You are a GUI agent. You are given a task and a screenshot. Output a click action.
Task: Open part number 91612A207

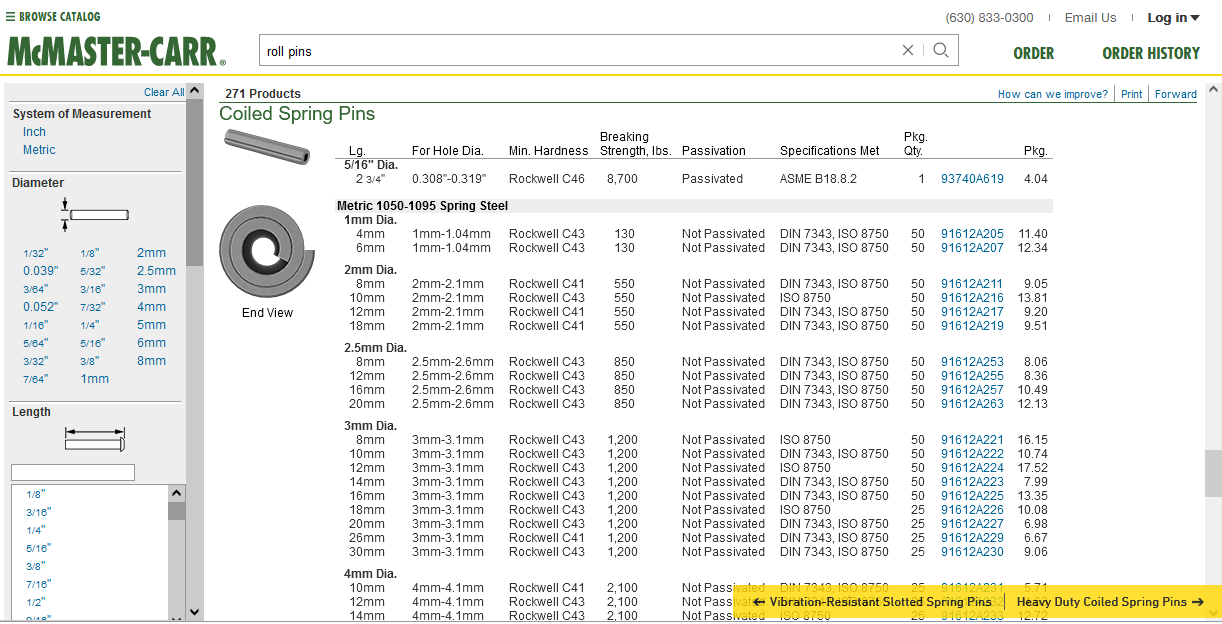click(972, 248)
